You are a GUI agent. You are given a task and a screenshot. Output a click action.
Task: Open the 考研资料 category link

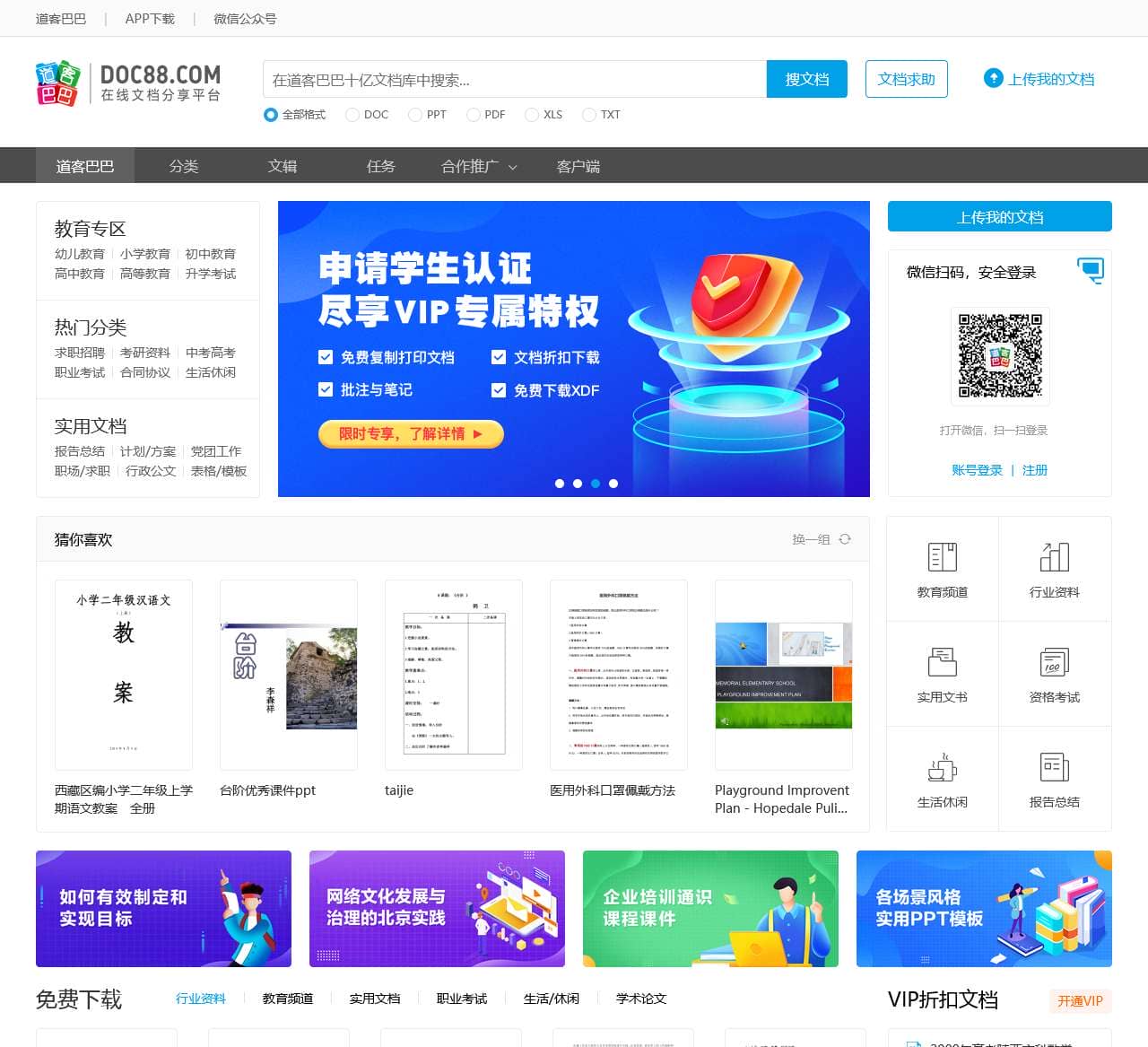point(145,353)
